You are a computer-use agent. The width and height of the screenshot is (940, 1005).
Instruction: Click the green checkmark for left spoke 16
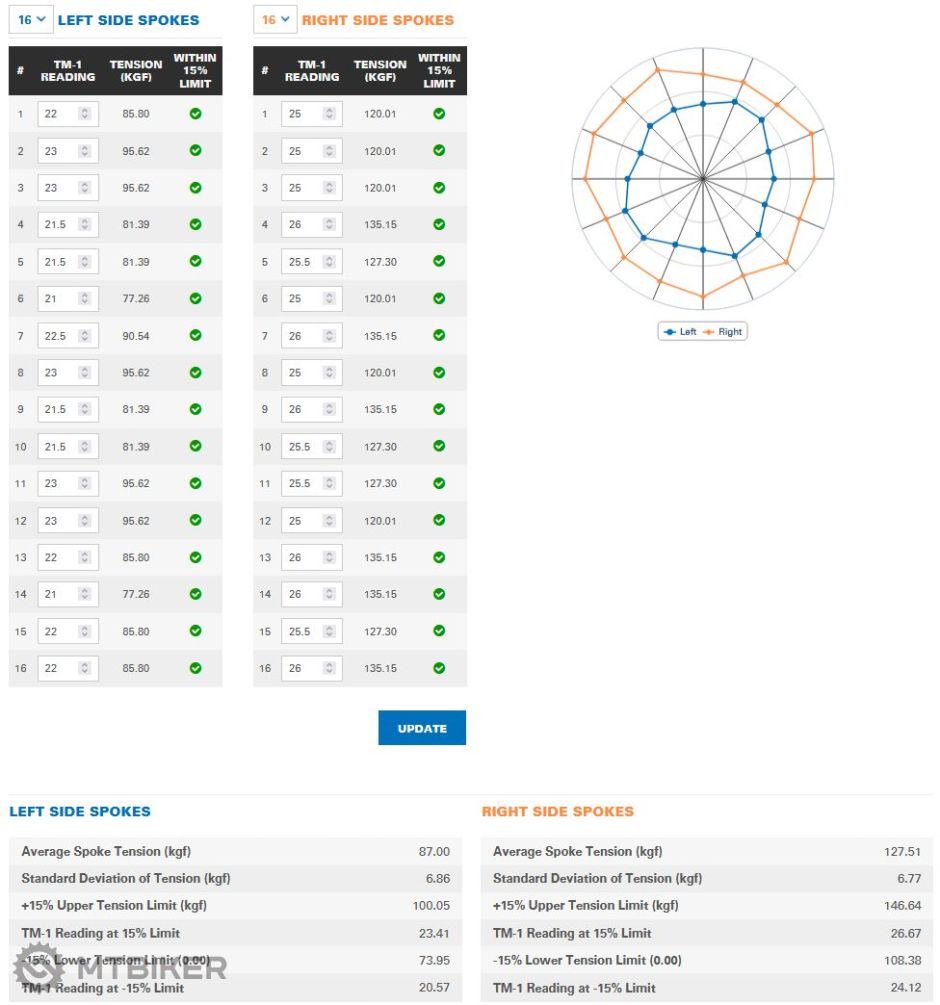[195, 668]
